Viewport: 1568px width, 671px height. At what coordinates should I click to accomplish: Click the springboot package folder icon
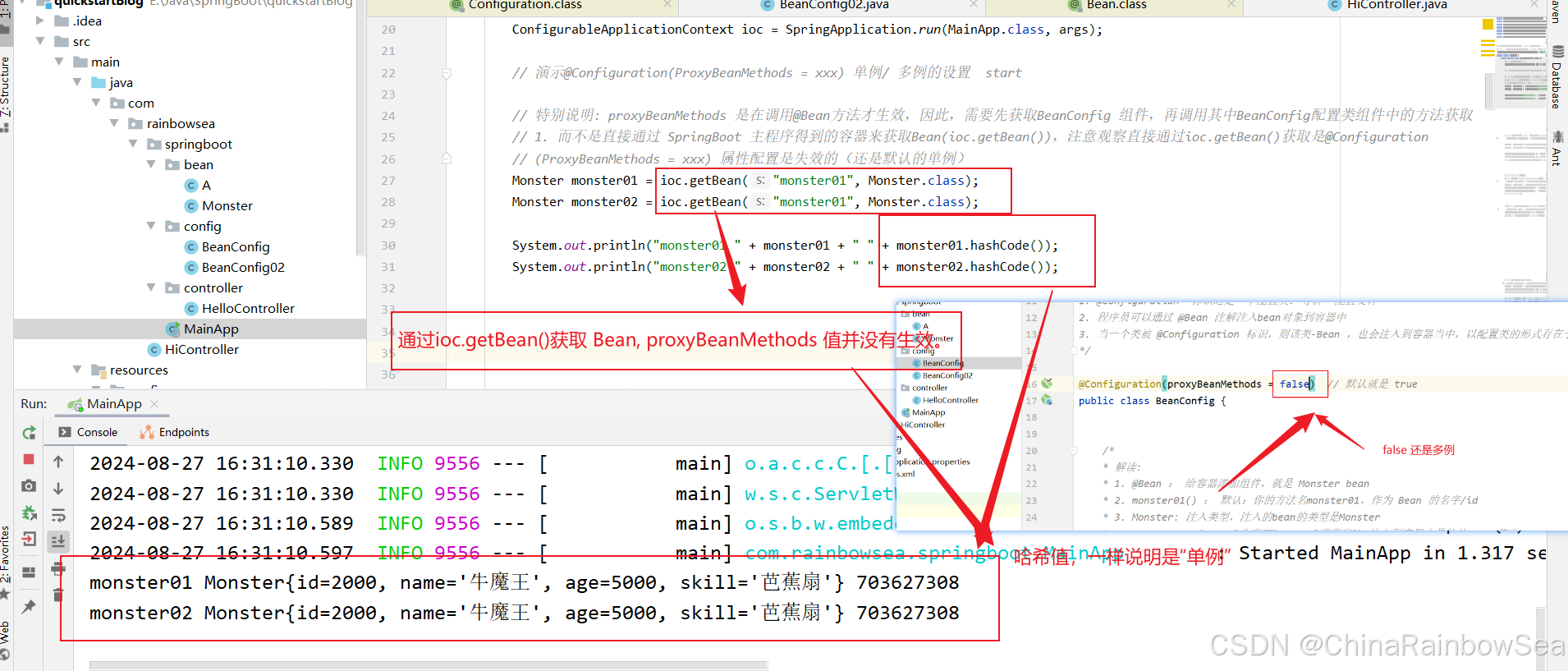pyautogui.click(x=154, y=144)
